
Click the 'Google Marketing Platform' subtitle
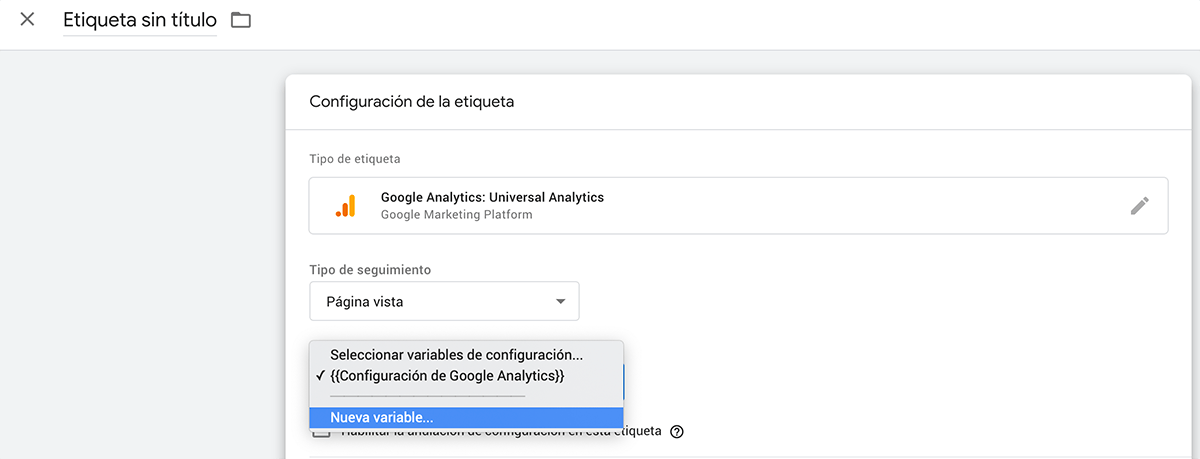457,214
